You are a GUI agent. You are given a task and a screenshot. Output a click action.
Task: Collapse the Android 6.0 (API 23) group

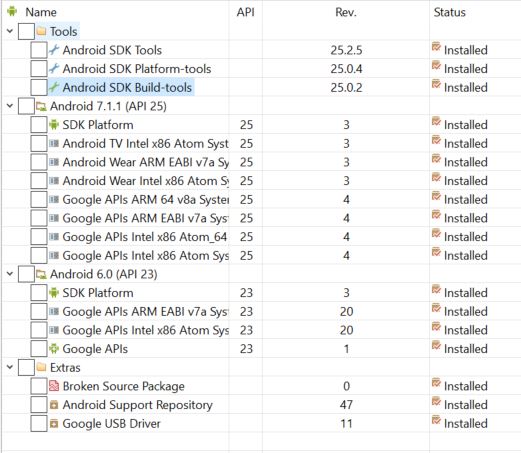[10, 274]
